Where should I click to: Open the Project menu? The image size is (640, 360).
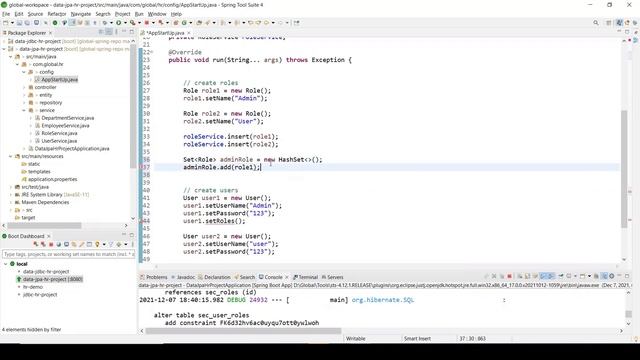pyautogui.click(x=122, y=14)
